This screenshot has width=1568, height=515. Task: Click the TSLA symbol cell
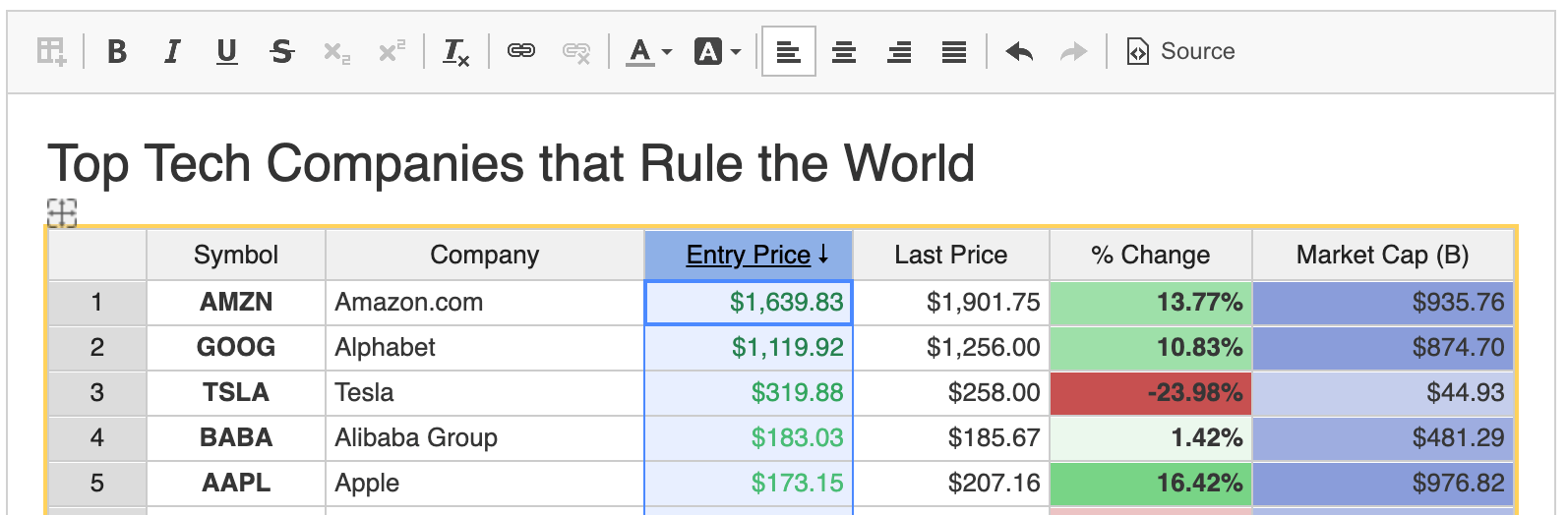coord(236,393)
